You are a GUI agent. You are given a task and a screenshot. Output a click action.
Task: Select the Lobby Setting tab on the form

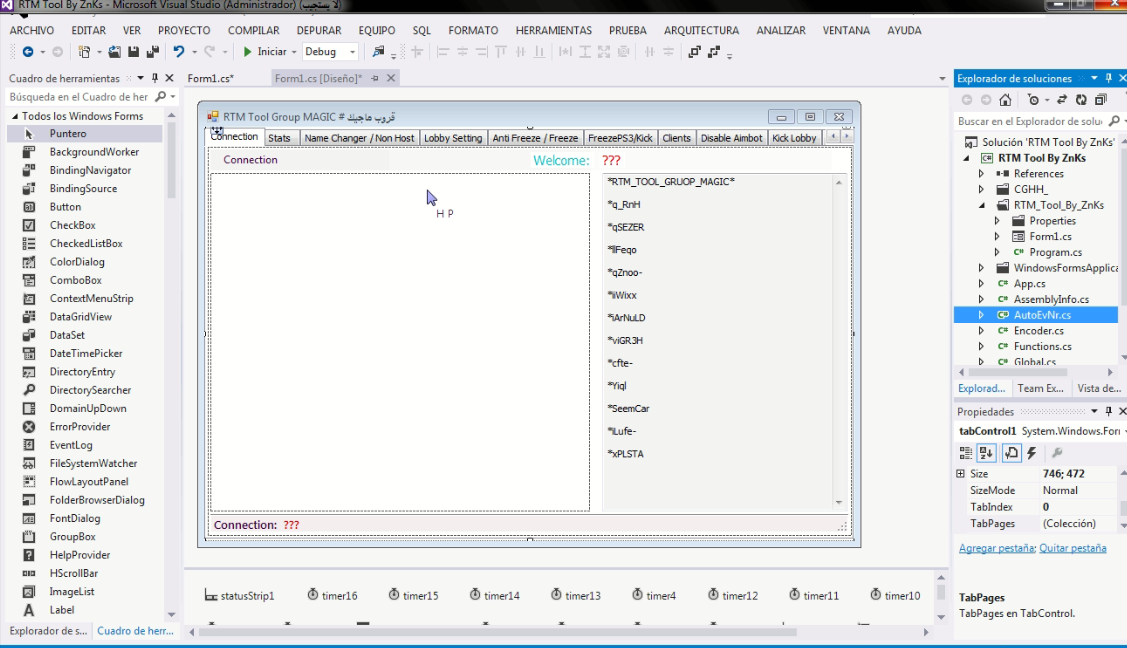[x=453, y=138]
